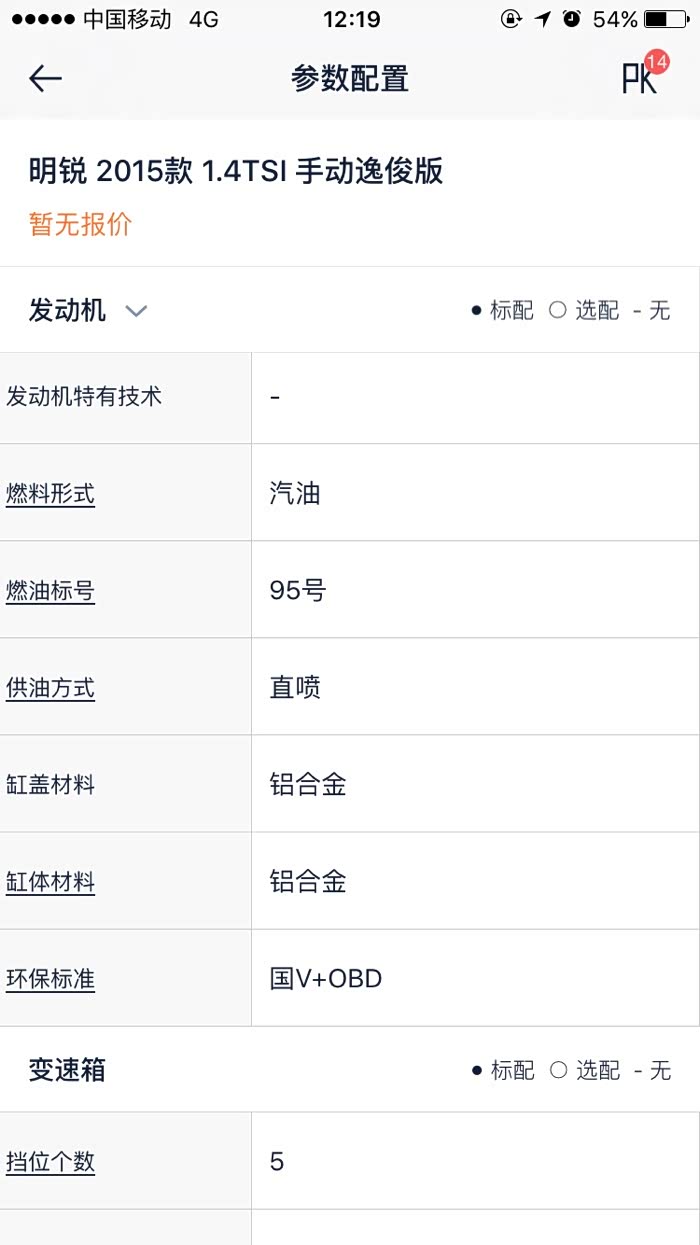Tap the 变速箱 section header
The width and height of the screenshot is (700, 1245).
[67, 1070]
